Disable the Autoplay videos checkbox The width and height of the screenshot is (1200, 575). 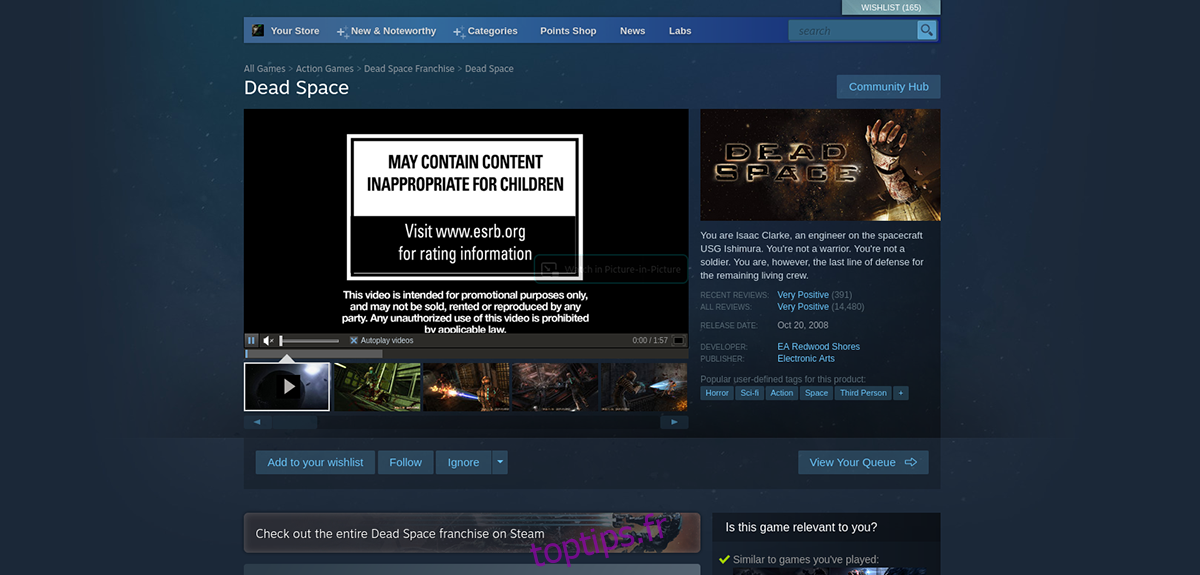click(354, 341)
